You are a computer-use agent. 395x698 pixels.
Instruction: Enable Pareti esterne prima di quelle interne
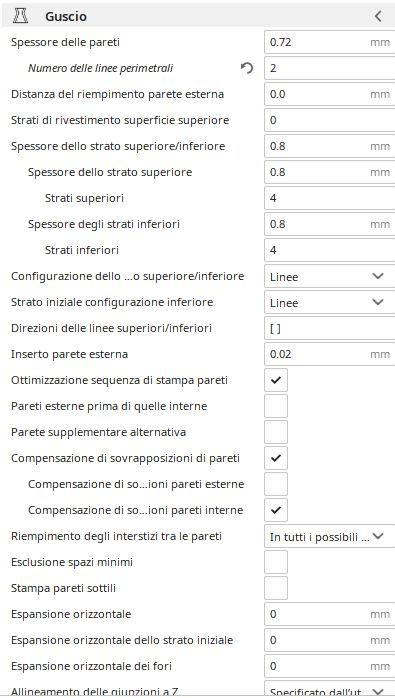click(x=276, y=406)
